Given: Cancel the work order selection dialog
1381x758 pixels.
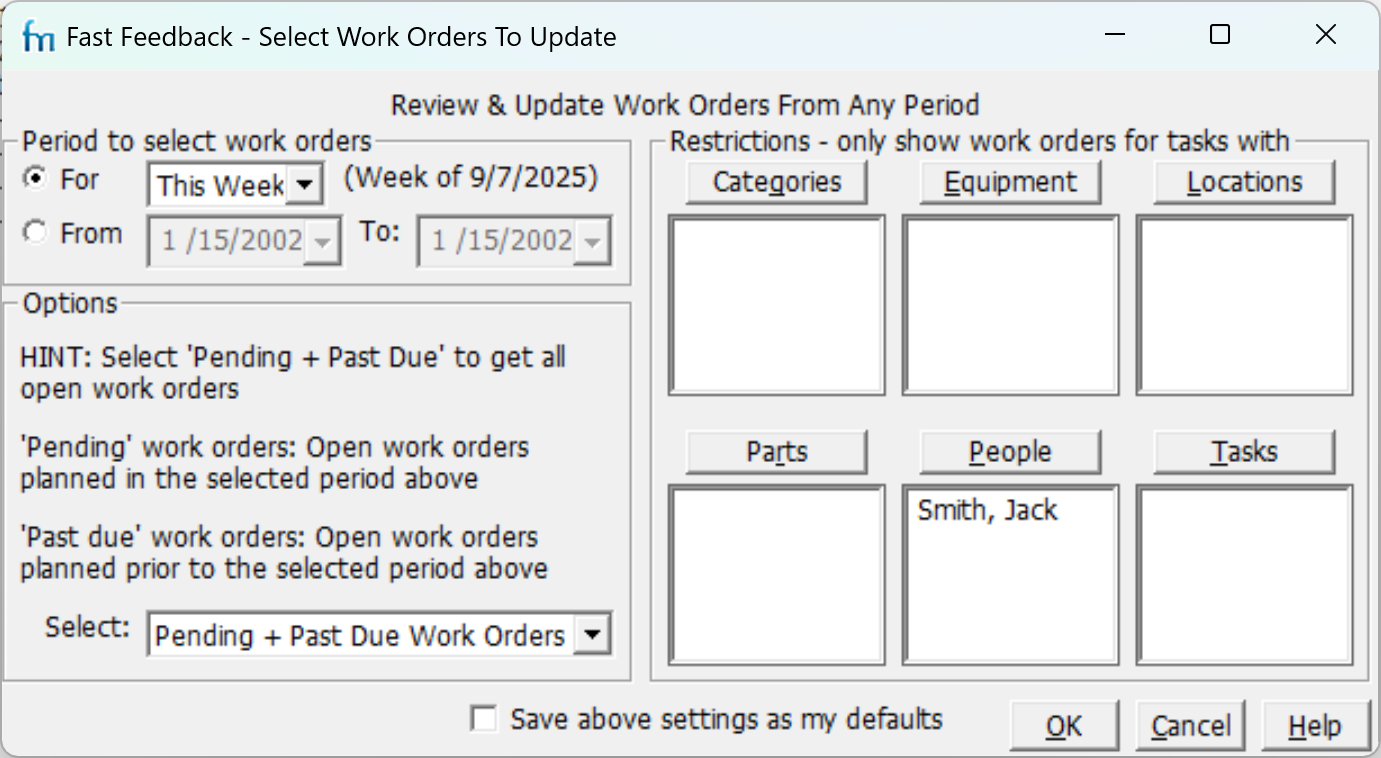Looking at the screenshot, I should coord(1190,726).
